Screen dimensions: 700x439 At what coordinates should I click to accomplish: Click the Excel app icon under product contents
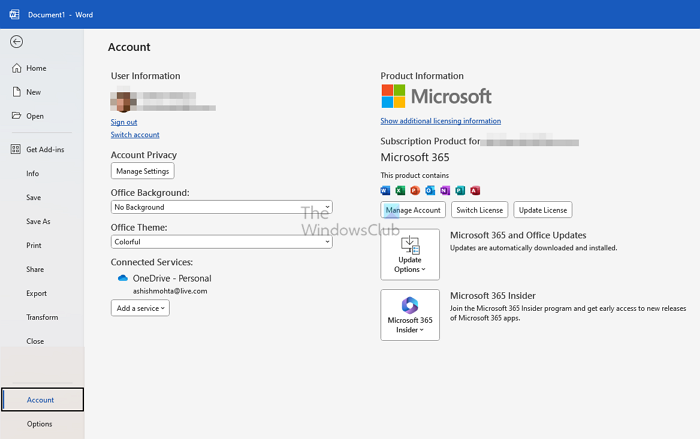(400, 191)
